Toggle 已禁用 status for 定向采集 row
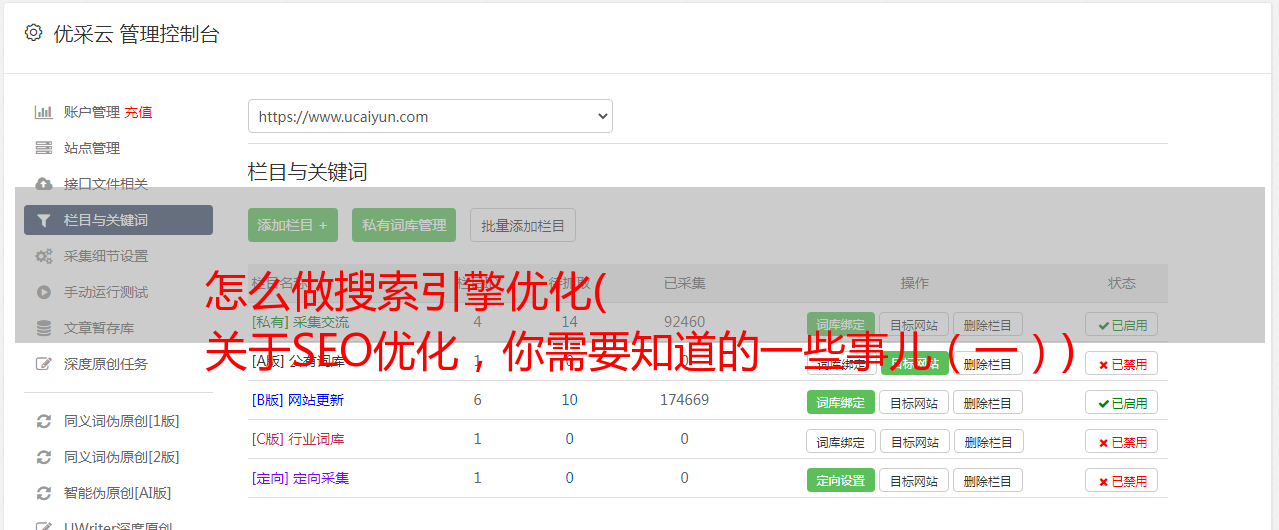Screen dimensions: 1279x530 (1122, 480)
